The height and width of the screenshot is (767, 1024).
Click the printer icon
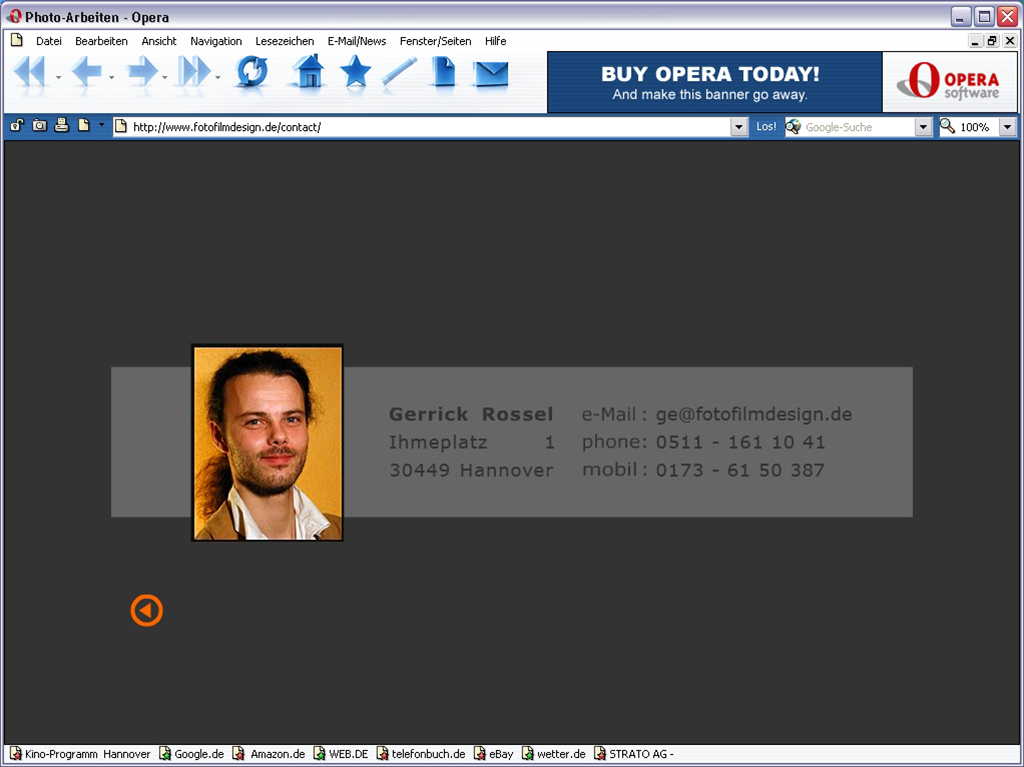click(x=61, y=125)
